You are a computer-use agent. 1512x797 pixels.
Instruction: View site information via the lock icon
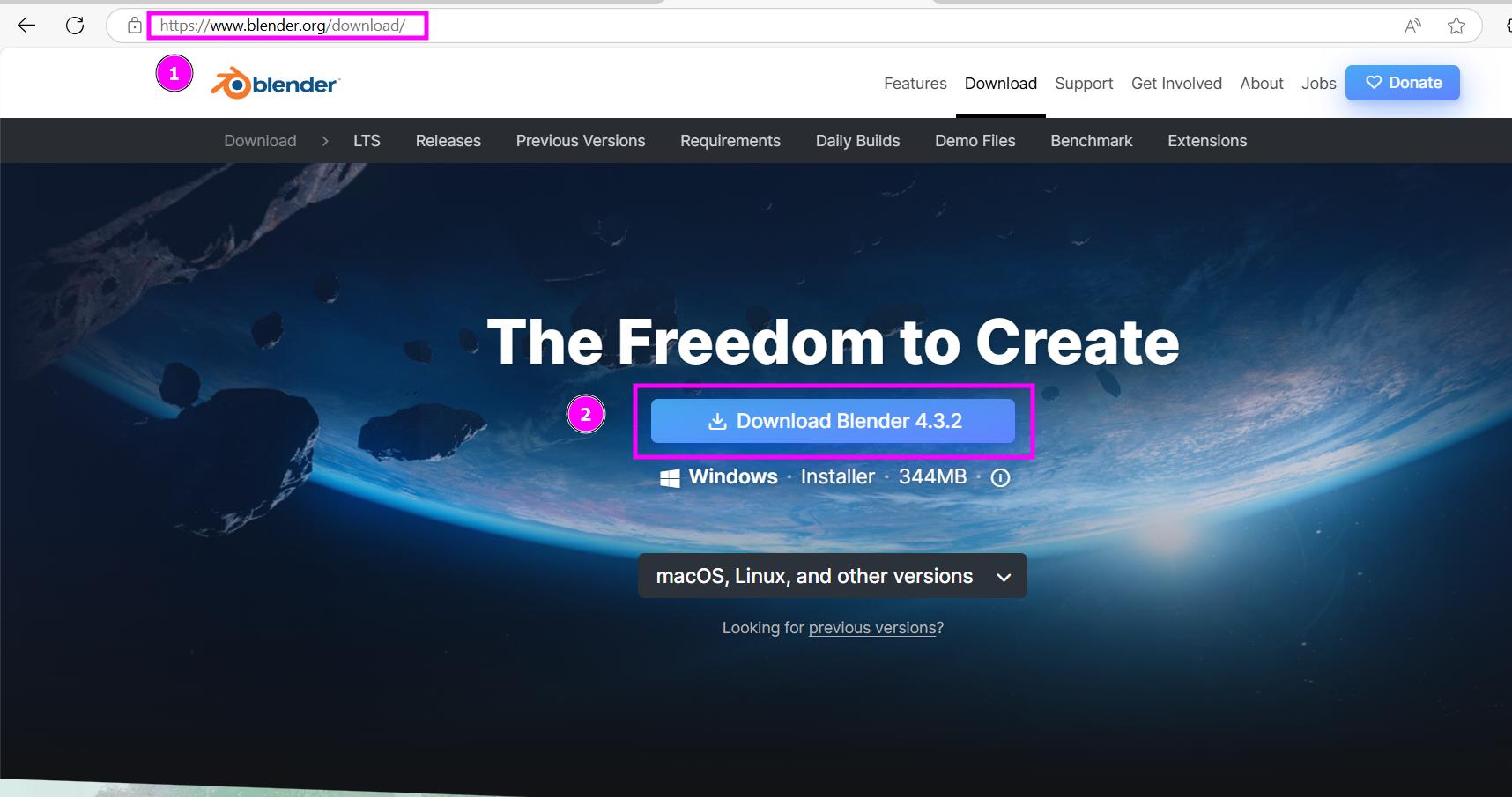coord(134,26)
